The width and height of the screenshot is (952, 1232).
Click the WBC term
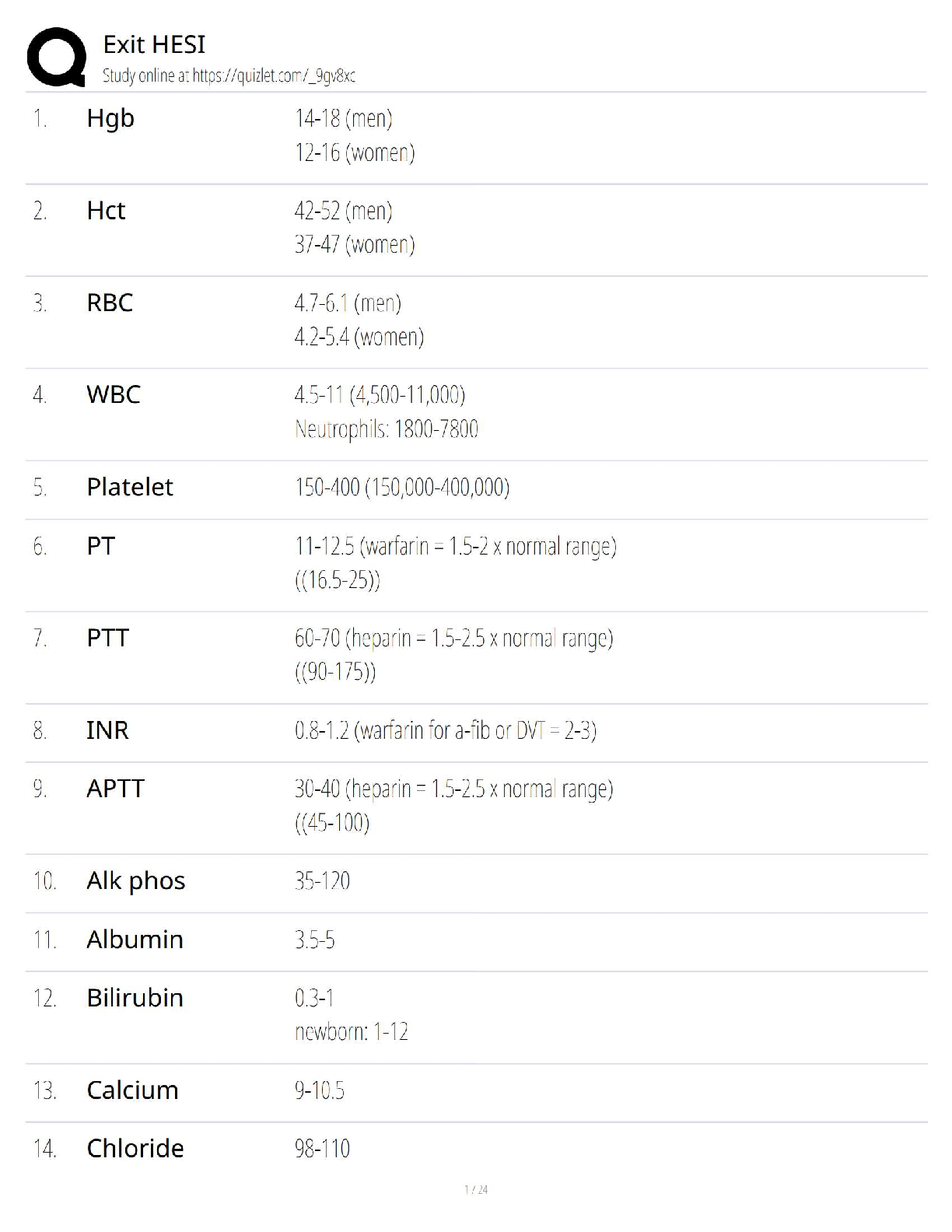point(114,395)
